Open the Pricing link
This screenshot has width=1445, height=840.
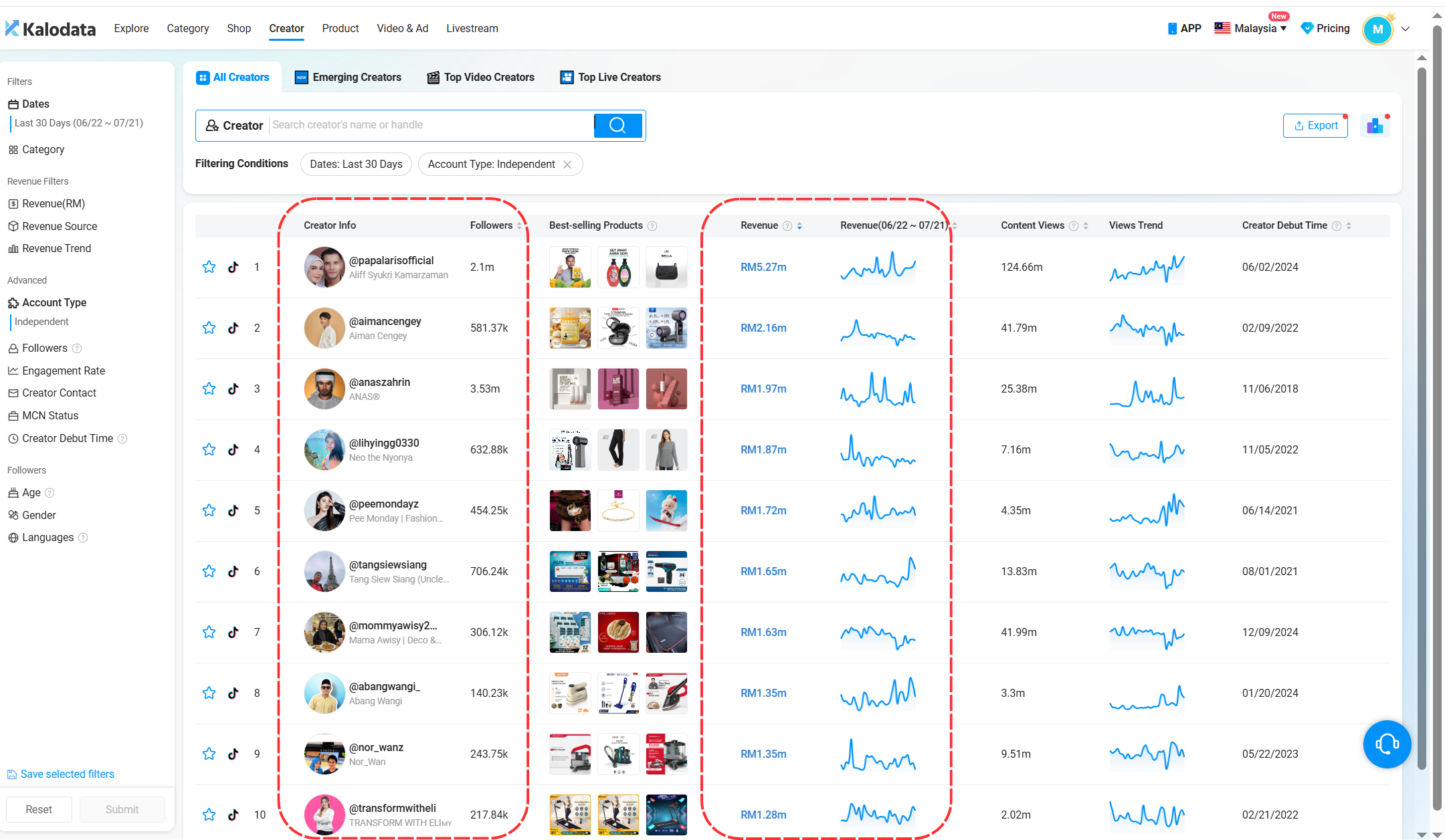tap(1325, 29)
